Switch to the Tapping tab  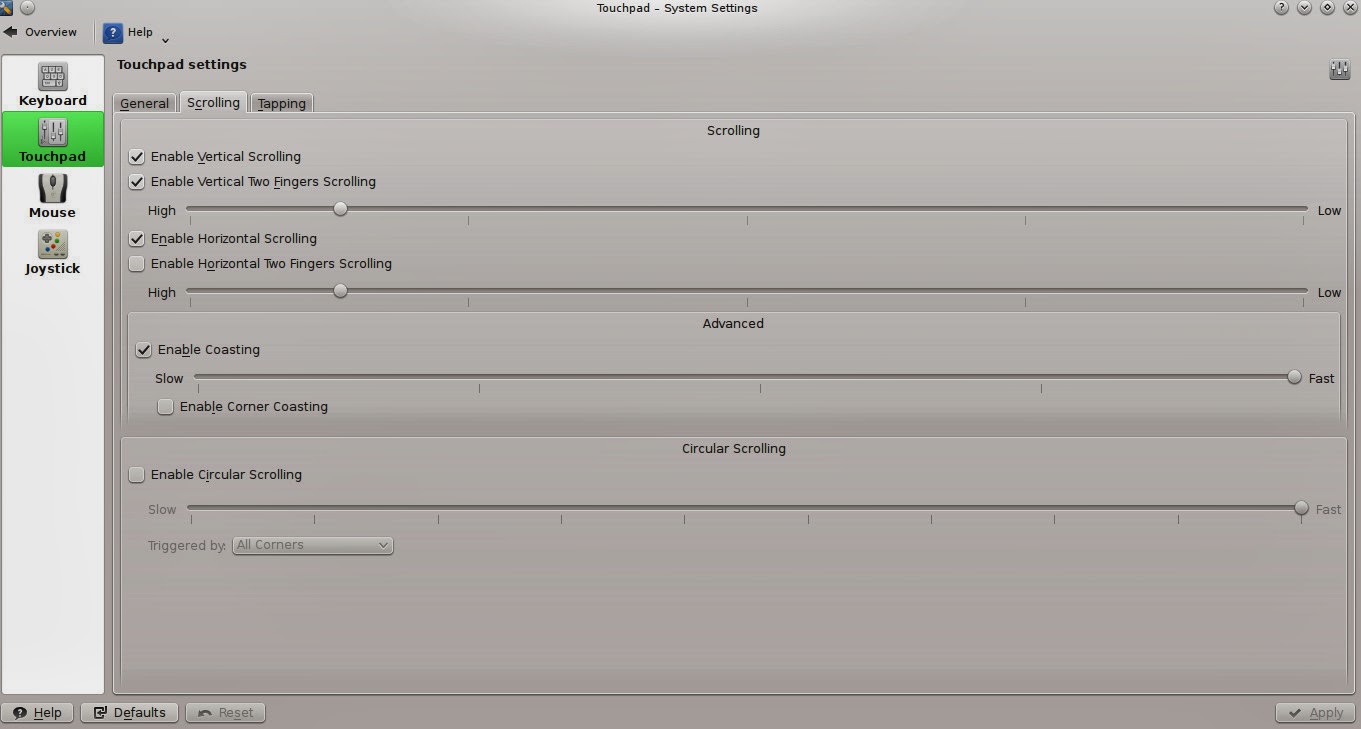pos(282,103)
